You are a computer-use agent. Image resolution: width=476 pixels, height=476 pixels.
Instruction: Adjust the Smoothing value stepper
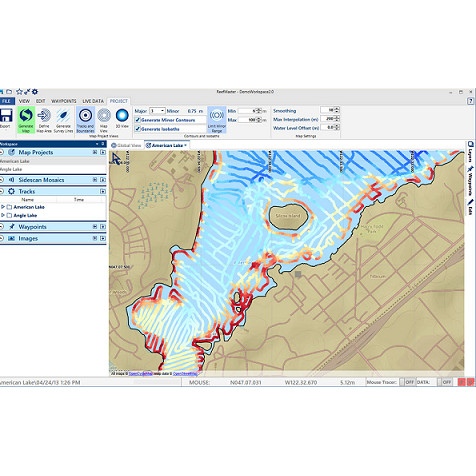pos(337,110)
